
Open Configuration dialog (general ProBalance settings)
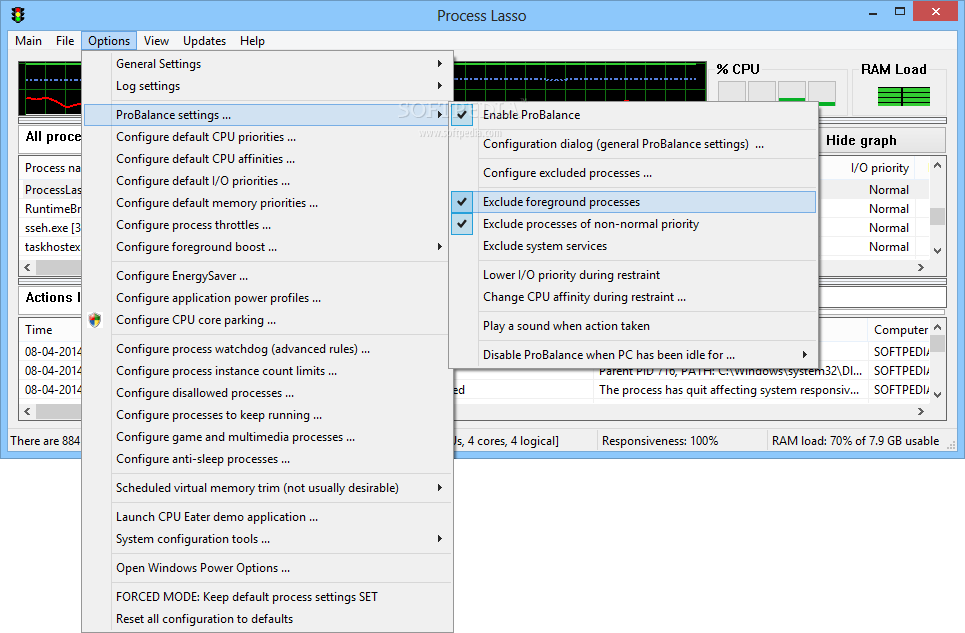(633, 144)
